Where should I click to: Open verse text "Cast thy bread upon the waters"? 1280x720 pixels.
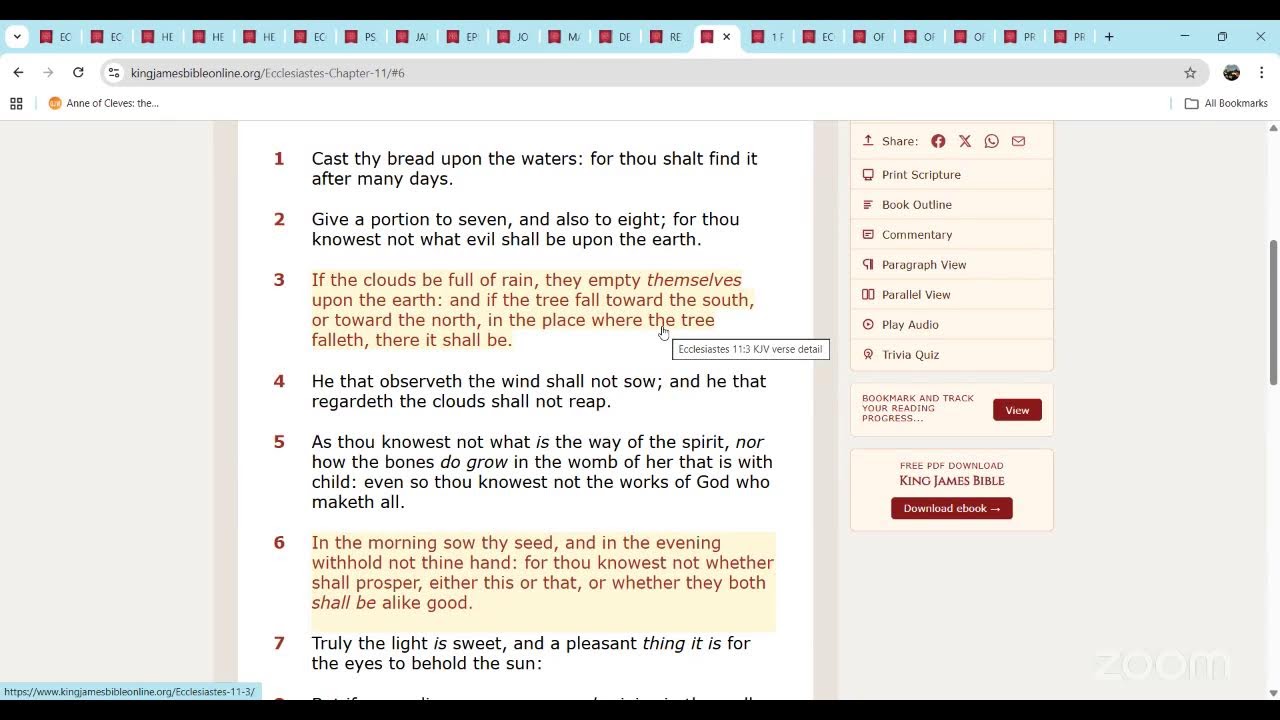coord(448,159)
